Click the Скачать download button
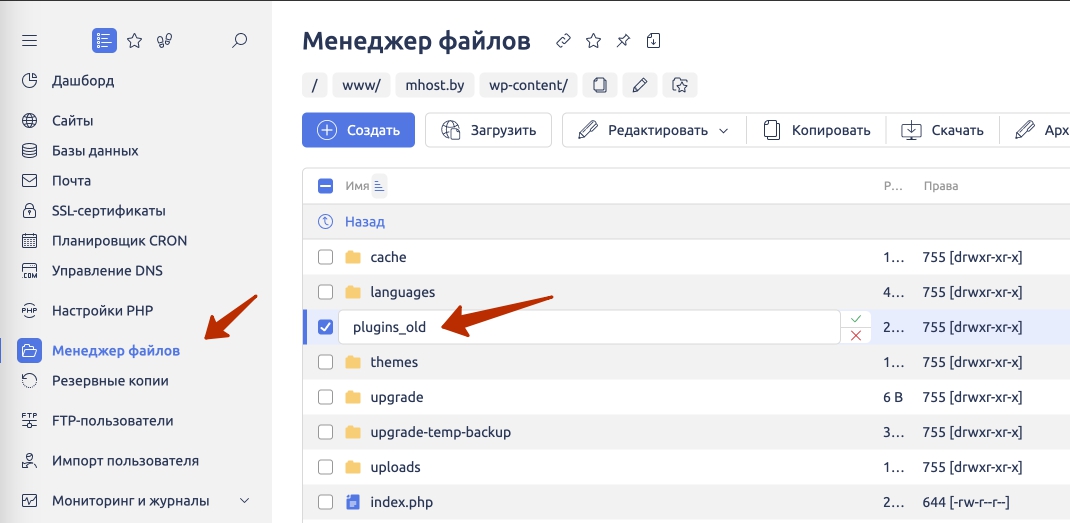 click(942, 130)
